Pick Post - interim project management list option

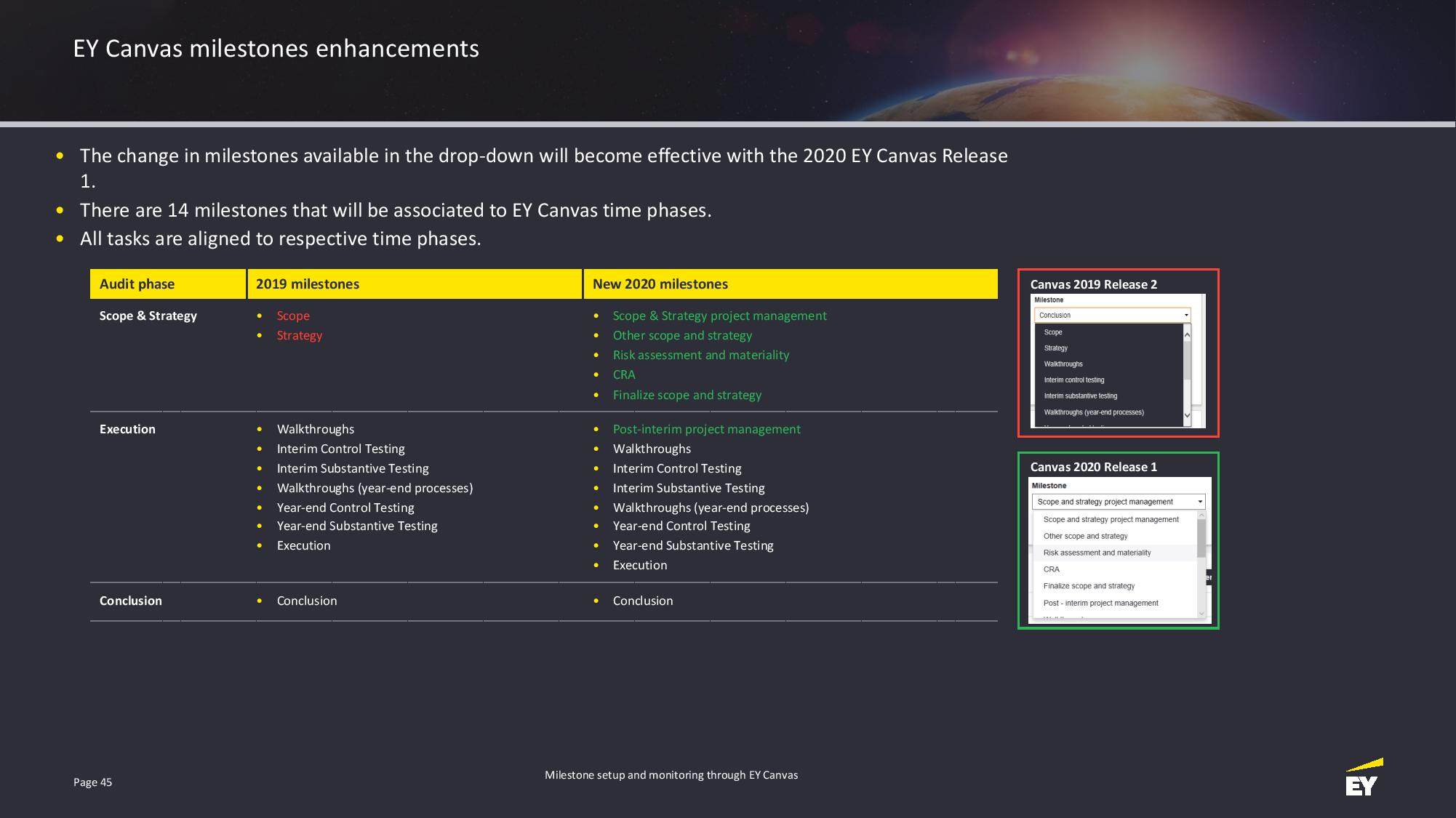point(1100,603)
